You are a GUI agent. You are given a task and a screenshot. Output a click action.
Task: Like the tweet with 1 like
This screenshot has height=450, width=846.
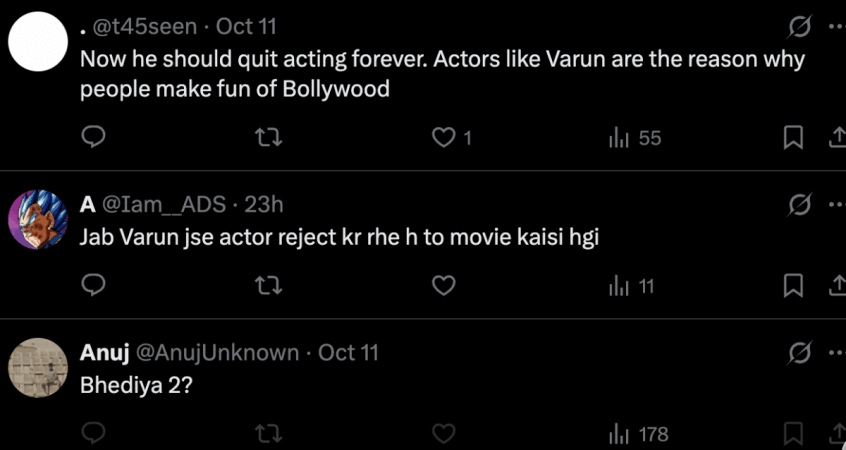pyautogui.click(x=443, y=138)
